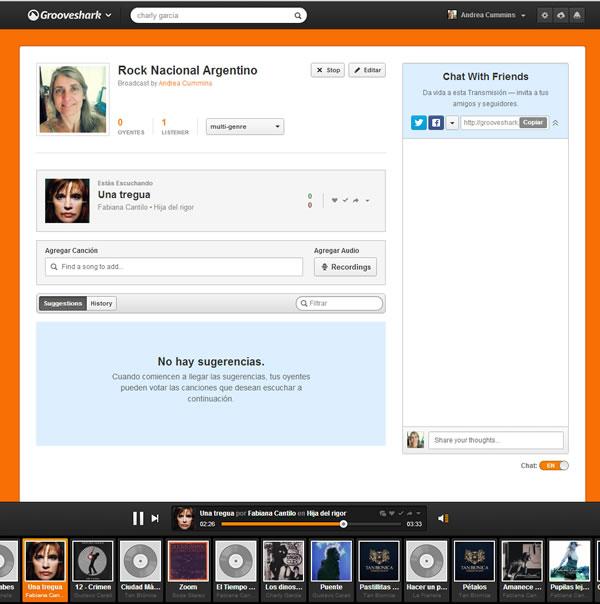Select queue item El Tiempo ...

coord(236,569)
